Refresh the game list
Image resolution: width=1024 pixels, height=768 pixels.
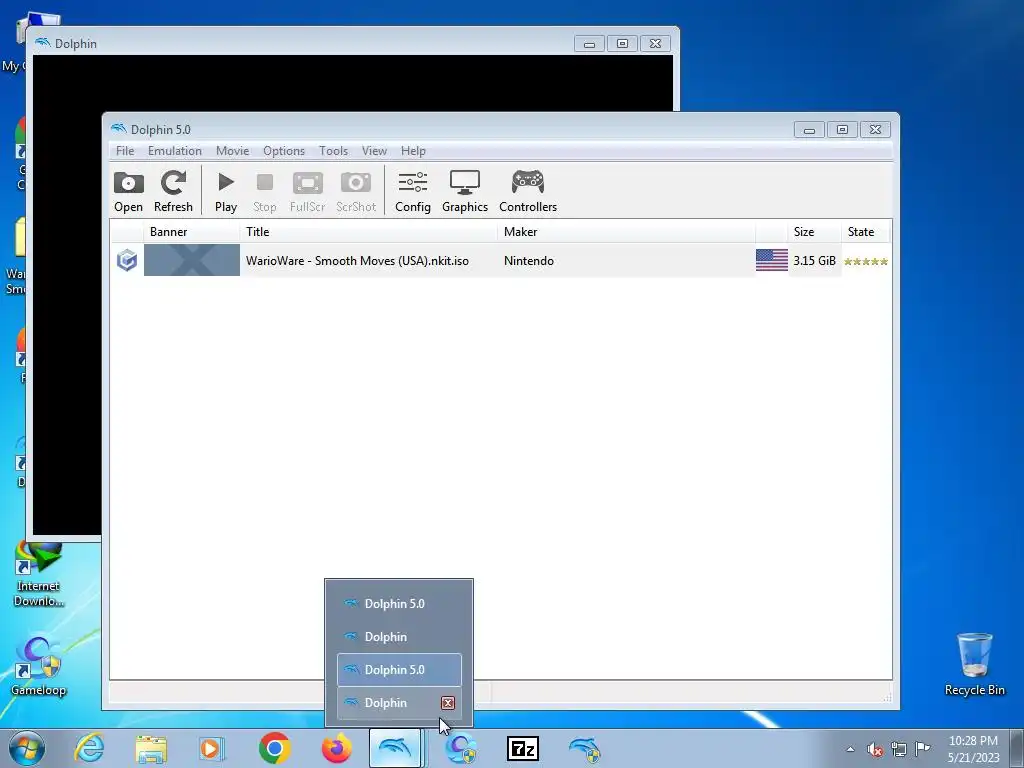173,191
